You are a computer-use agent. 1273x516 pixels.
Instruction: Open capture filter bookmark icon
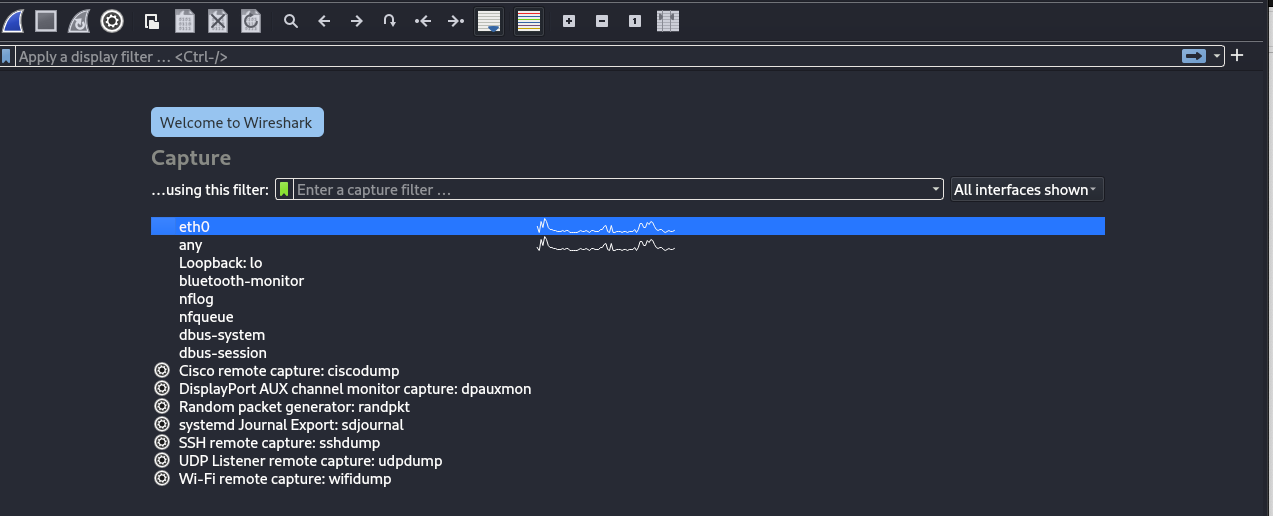point(284,189)
